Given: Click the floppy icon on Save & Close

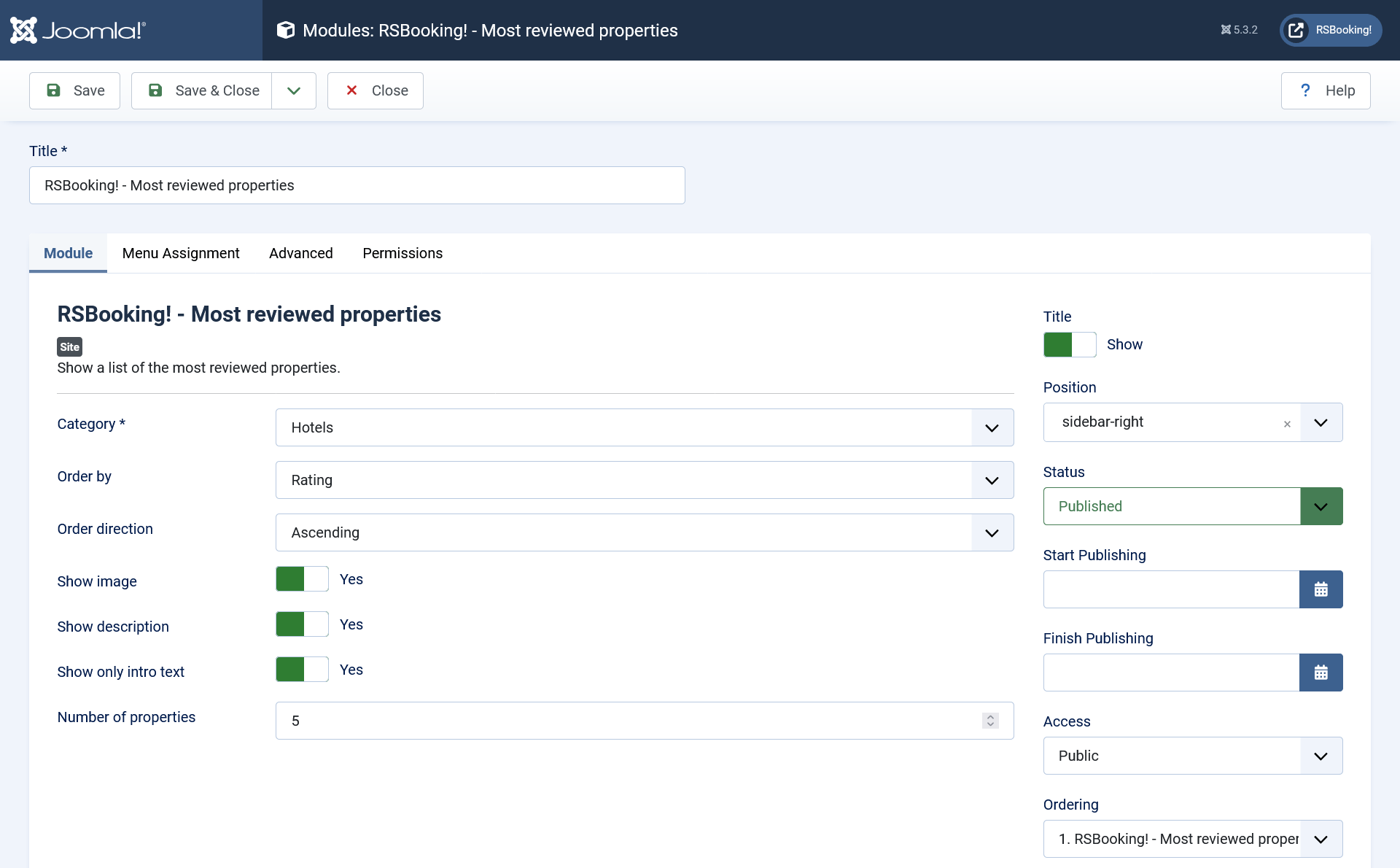Looking at the screenshot, I should (x=155, y=90).
